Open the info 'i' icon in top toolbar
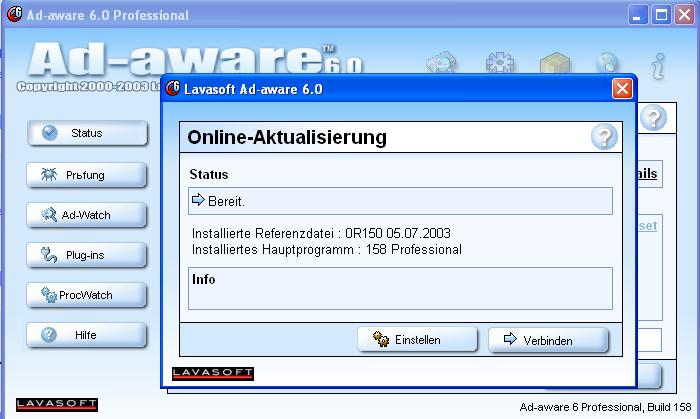 point(658,66)
